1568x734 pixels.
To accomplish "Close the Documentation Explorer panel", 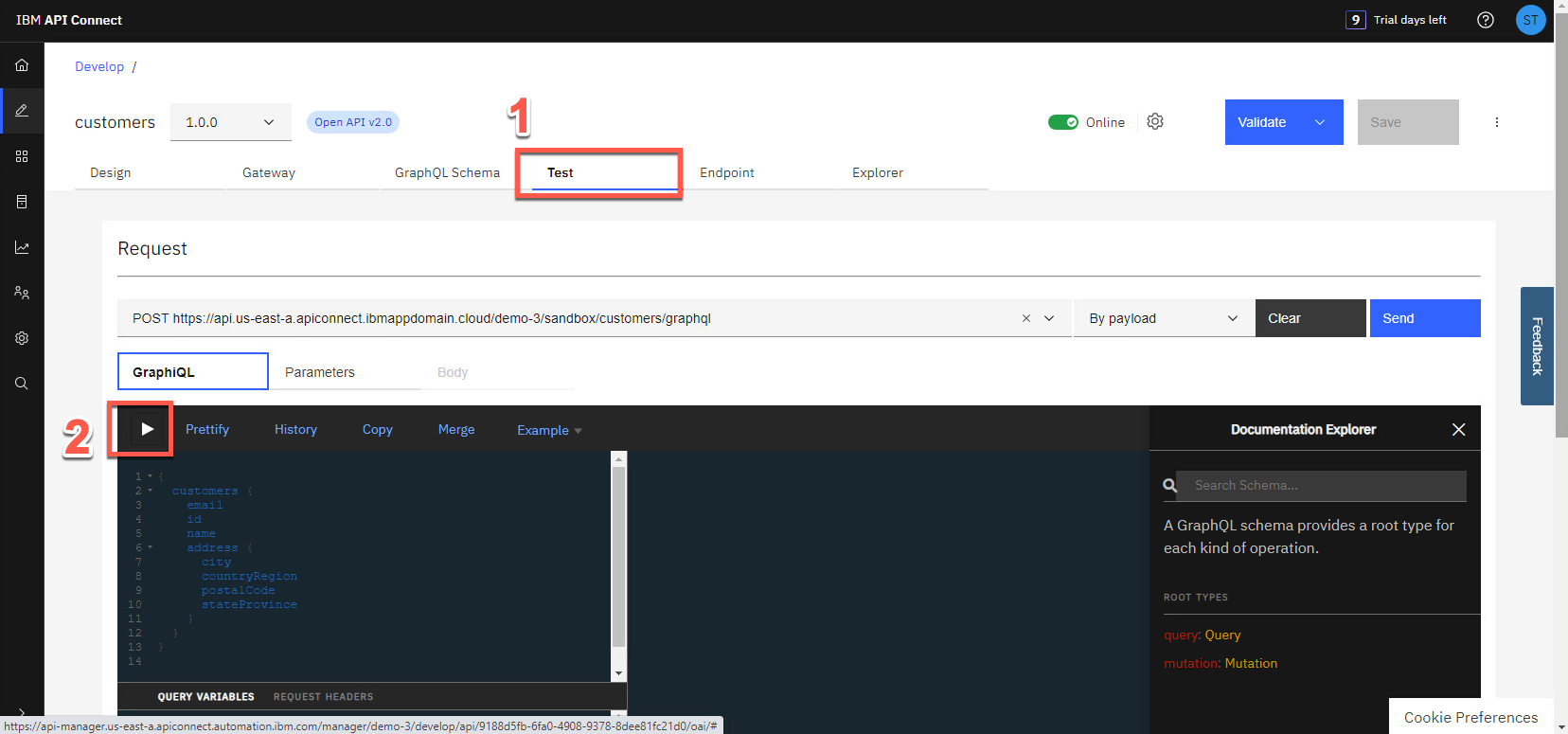I will click(1458, 429).
